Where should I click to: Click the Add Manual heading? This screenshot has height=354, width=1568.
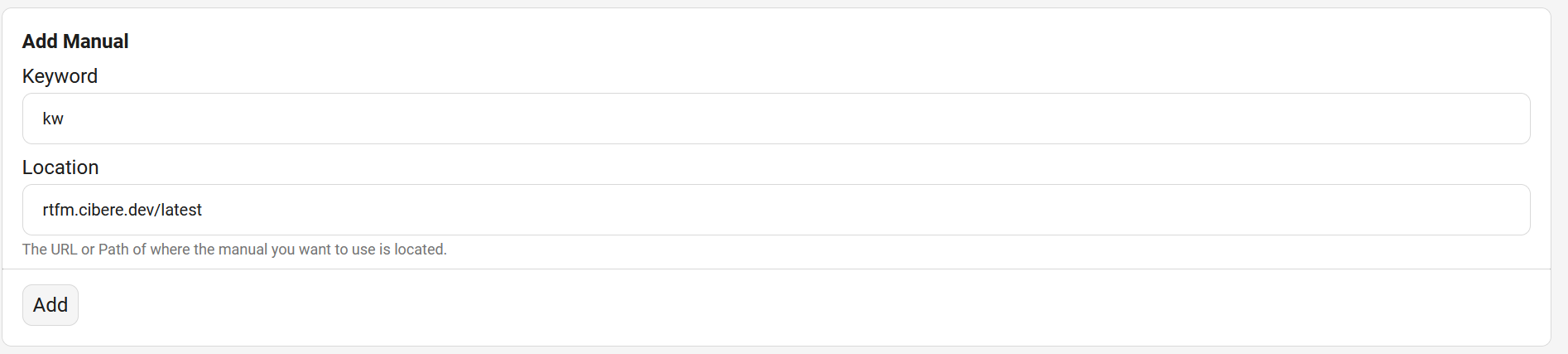[75, 41]
